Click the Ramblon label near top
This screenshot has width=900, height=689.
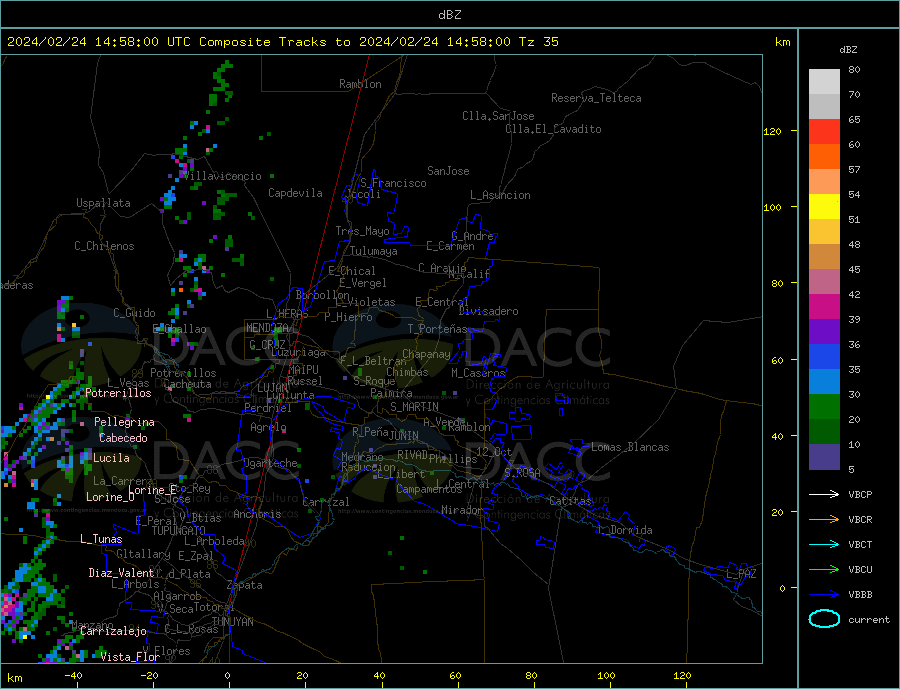pyautogui.click(x=360, y=84)
